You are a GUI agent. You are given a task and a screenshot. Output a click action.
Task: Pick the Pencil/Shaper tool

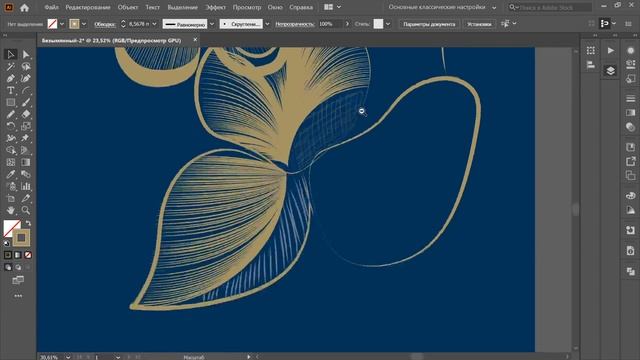11,114
